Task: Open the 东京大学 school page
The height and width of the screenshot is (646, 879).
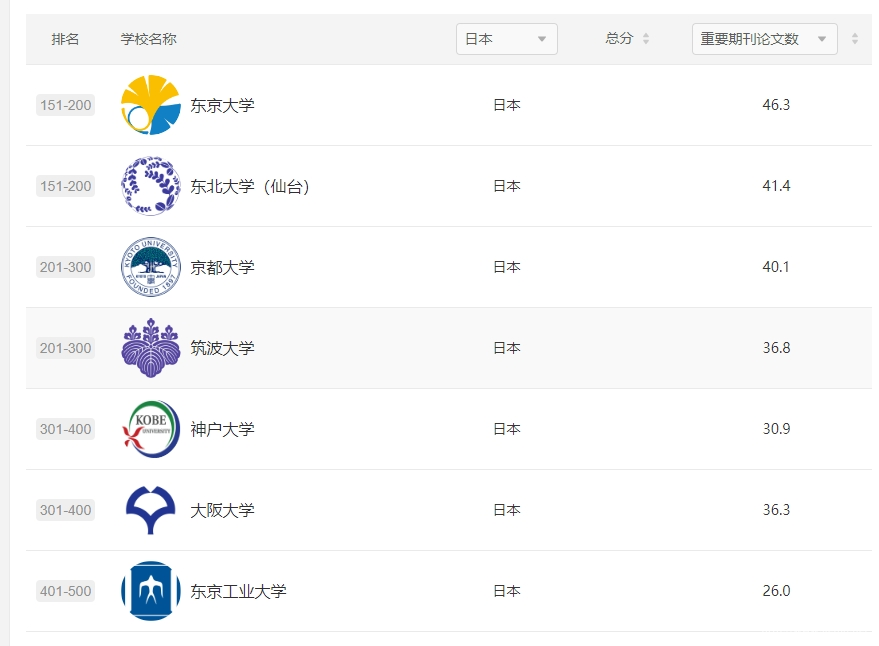Action: (222, 105)
